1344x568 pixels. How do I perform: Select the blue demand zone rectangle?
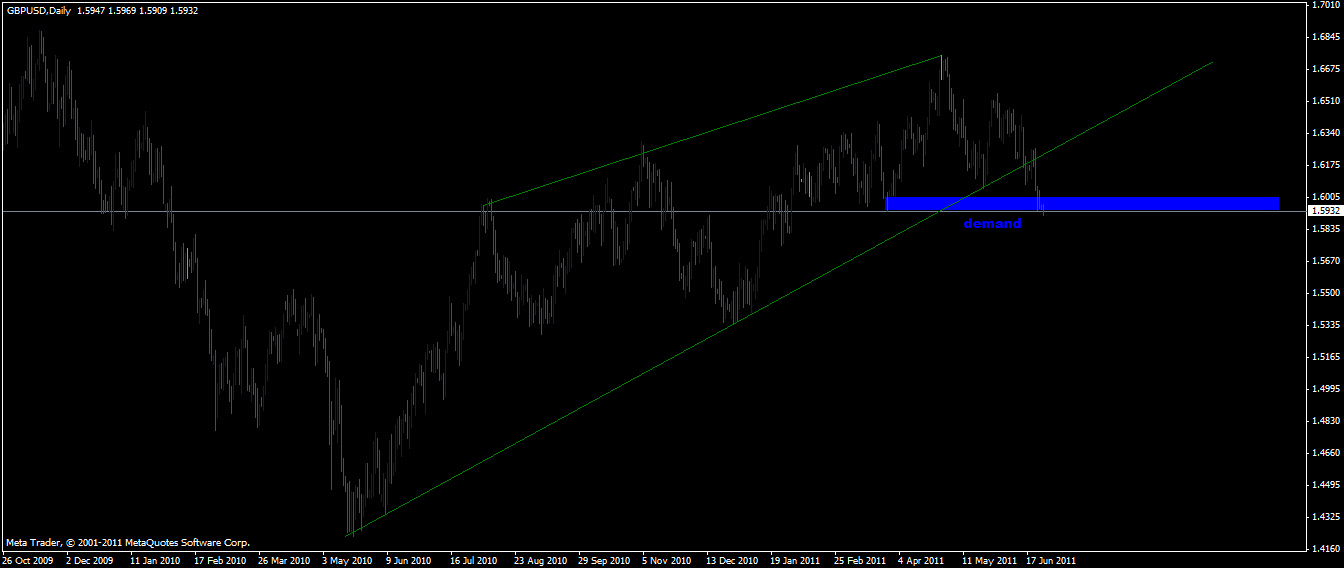coord(1083,204)
